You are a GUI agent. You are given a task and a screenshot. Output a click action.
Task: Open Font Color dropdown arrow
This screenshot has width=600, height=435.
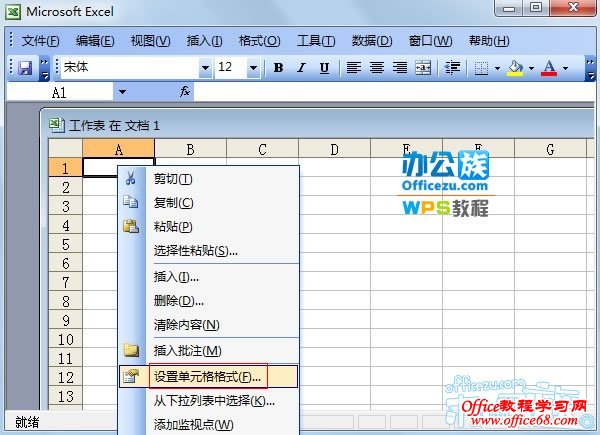coord(566,68)
